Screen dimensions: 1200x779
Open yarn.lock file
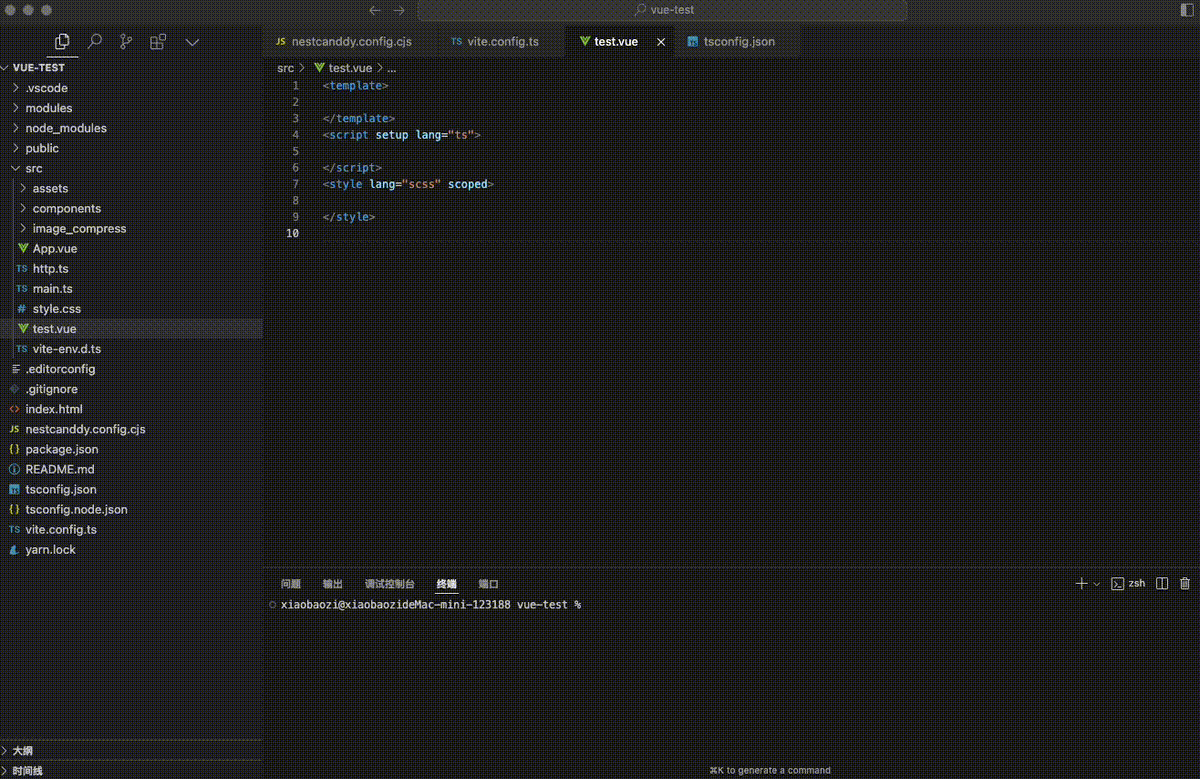click(x=131, y=549)
